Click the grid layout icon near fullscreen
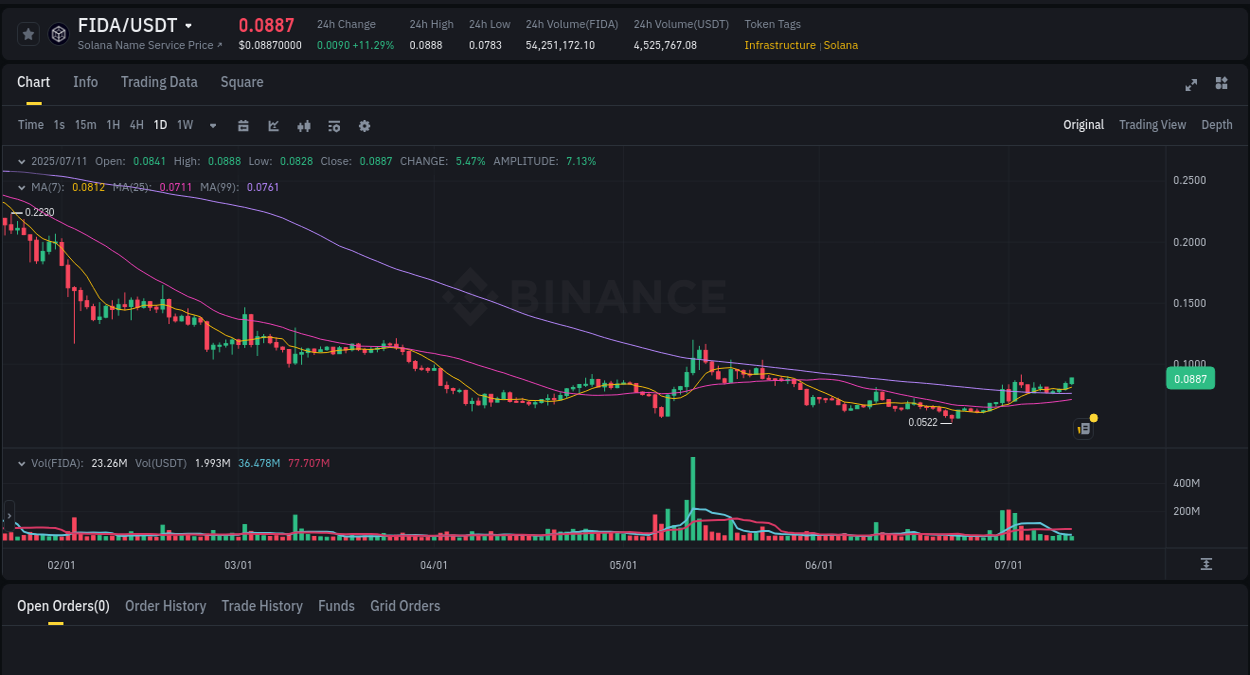The image size is (1250, 675). click(1221, 85)
